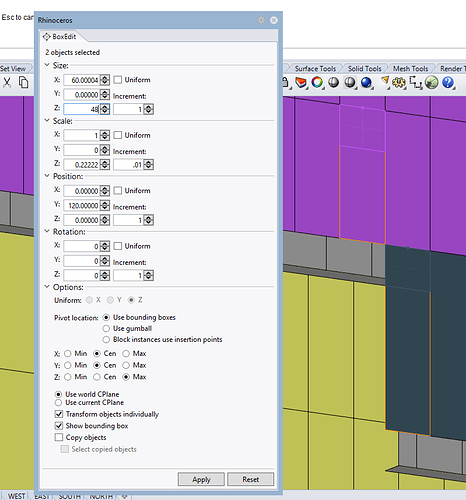Click the Reset button

[251, 479]
